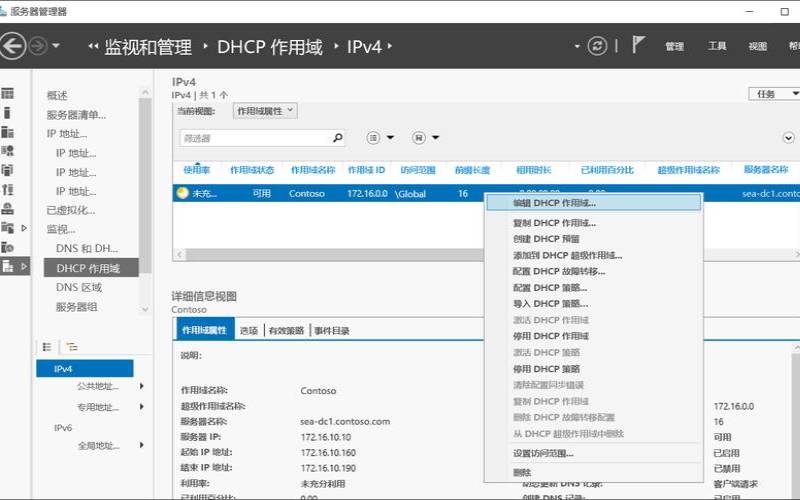Image resolution: width=800 pixels, height=500 pixels.
Task: Open the 任务 dropdown
Action: pyautogui.click(x=773, y=93)
